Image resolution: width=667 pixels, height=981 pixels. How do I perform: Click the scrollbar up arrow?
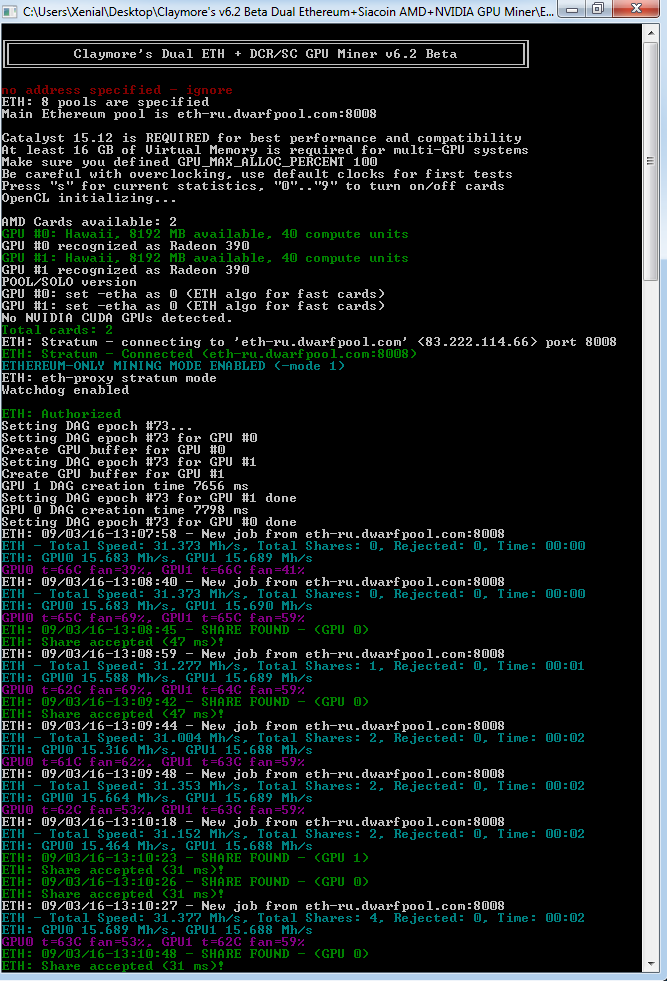(x=652, y=35)
